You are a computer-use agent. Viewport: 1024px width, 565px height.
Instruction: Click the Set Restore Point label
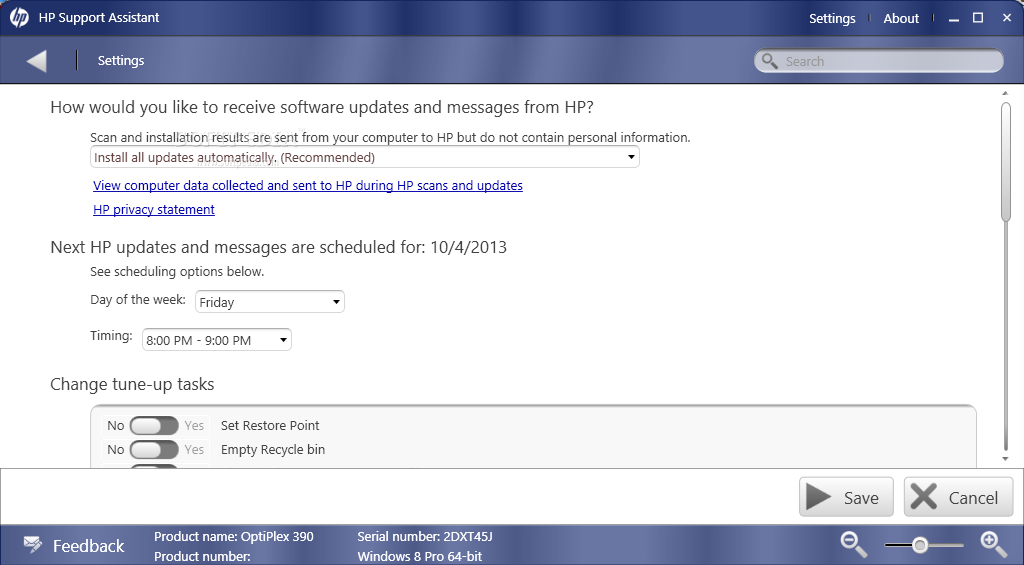click(x=270, y=426)
